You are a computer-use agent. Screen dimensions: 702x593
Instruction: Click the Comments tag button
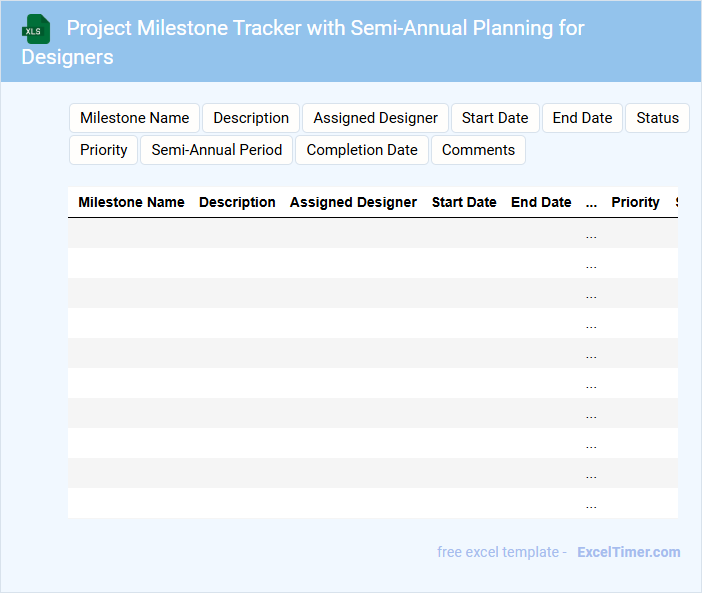tap(478, 150)
